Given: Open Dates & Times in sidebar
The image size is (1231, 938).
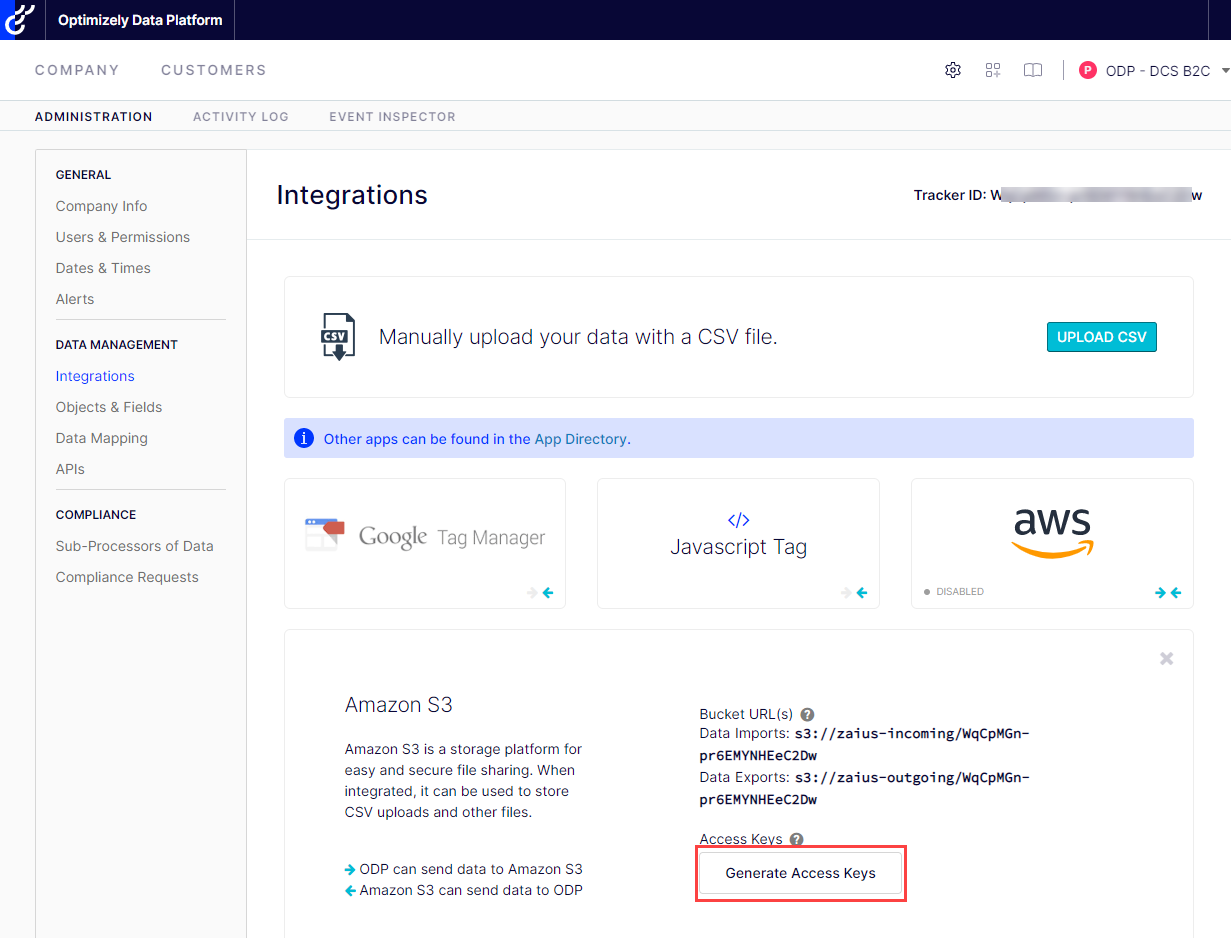Looking at the screenshot, I should 103,268.
